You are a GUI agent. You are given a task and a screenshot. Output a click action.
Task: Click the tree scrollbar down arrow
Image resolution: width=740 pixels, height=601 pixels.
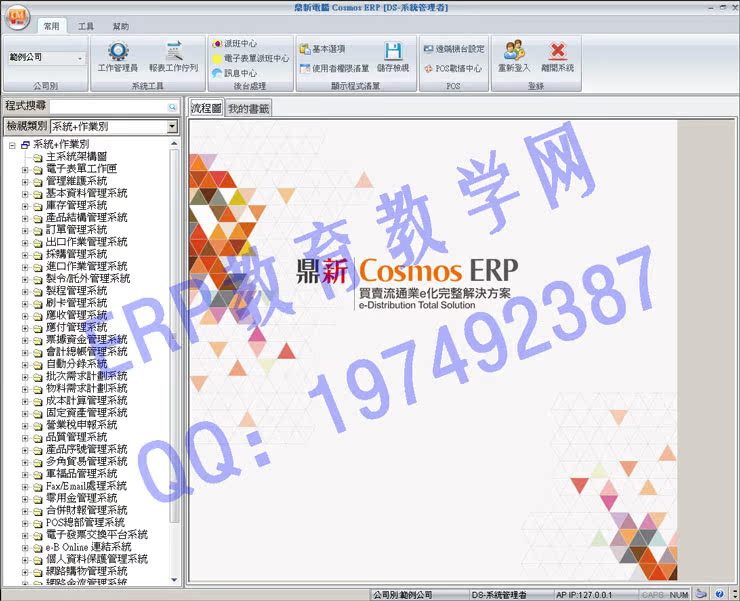174,580
